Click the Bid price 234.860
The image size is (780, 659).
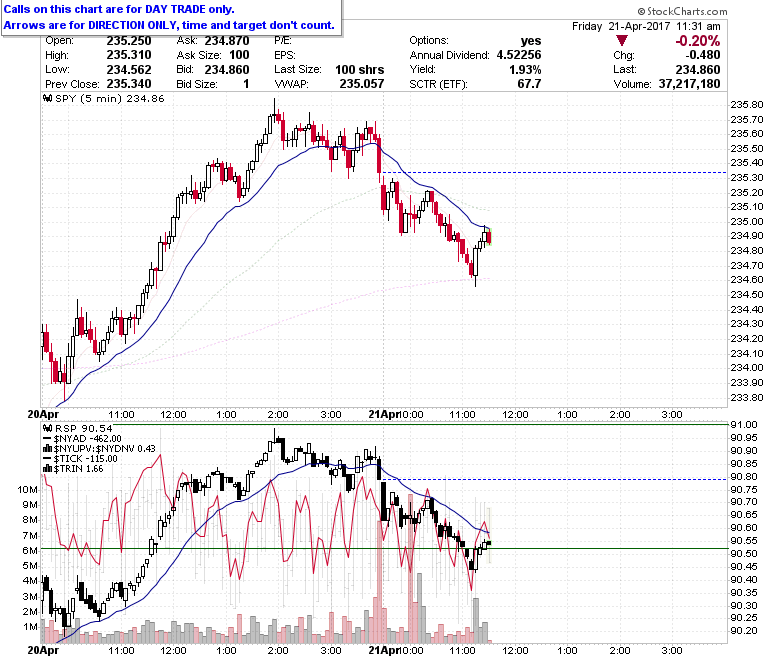pos(227,70)
